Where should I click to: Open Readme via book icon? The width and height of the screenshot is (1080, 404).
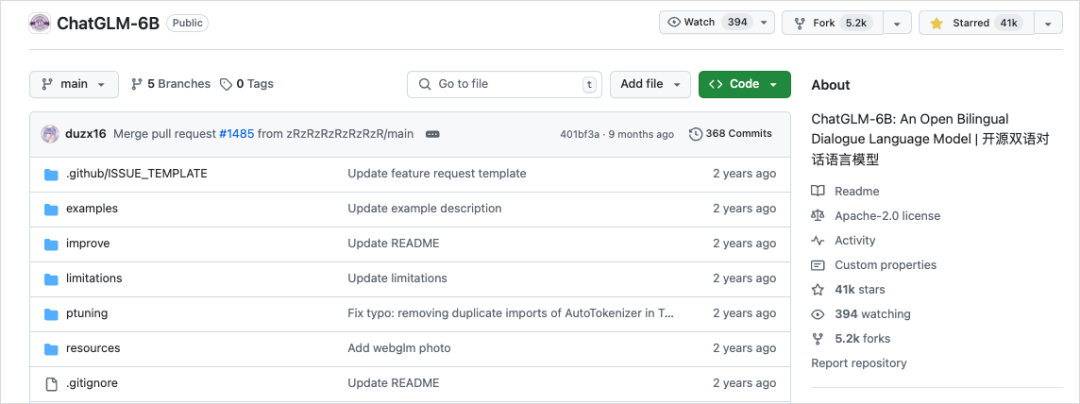[x=818, y=191]
